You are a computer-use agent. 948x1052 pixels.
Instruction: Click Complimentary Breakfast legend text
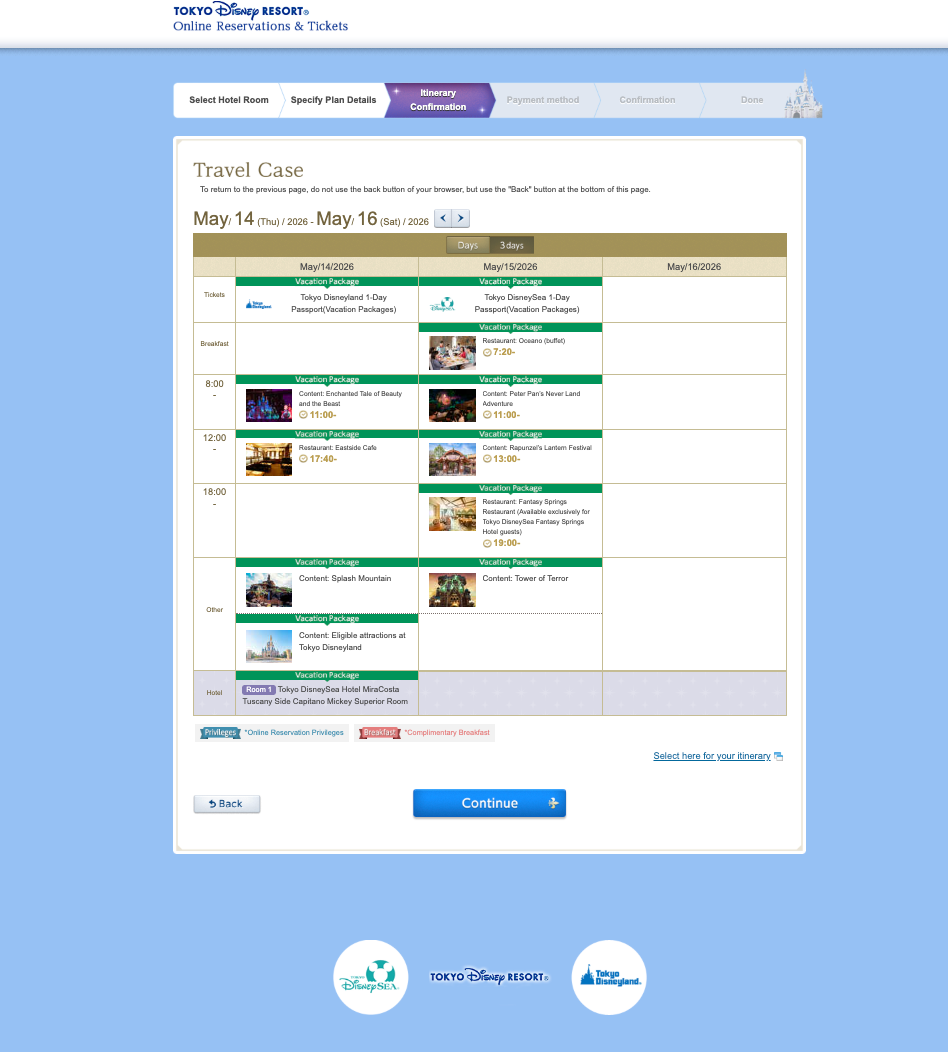447,733
